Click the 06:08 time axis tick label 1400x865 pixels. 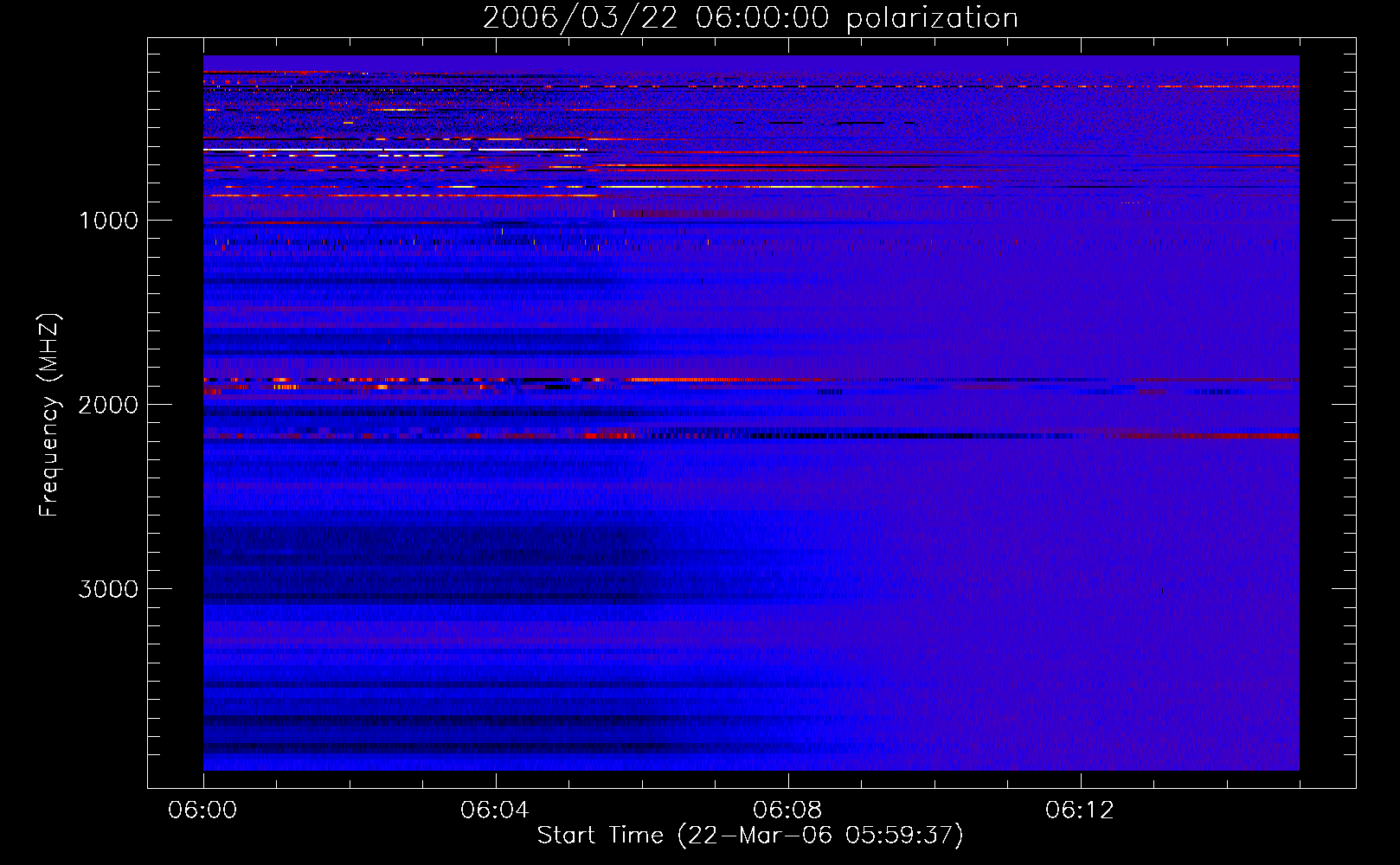[x=787, y=811]
